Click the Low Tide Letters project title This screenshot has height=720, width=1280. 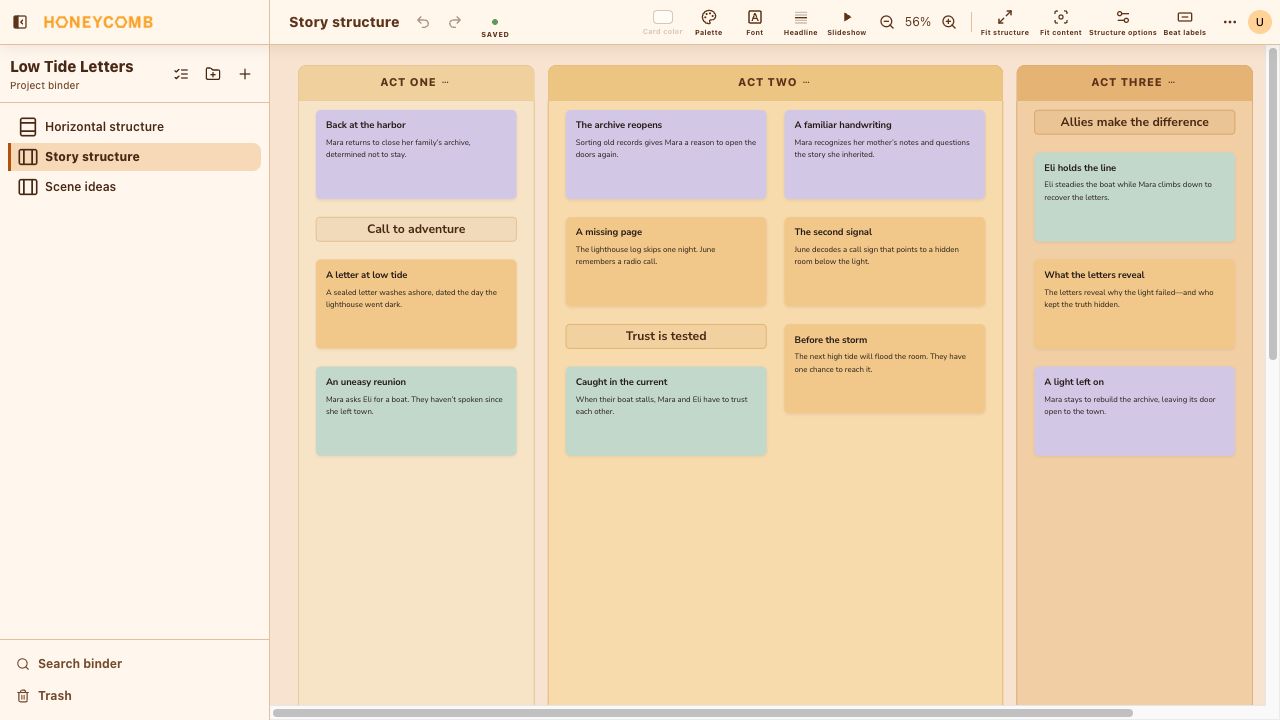point(72,66)
